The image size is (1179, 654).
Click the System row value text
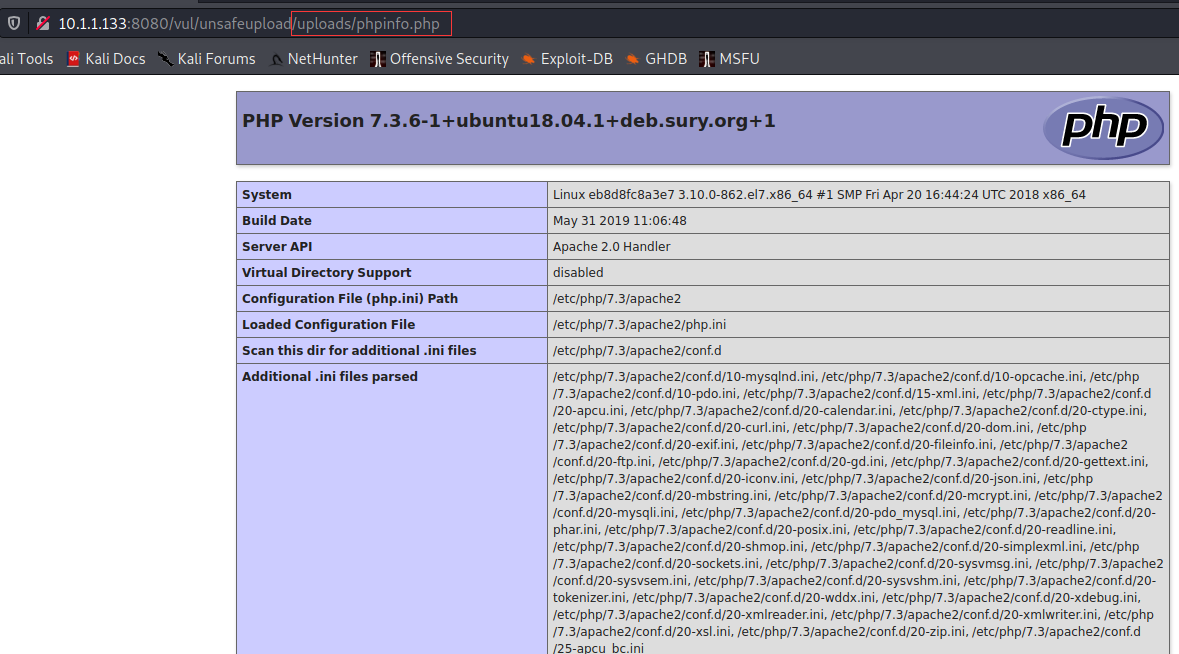[x=819, y=194]
